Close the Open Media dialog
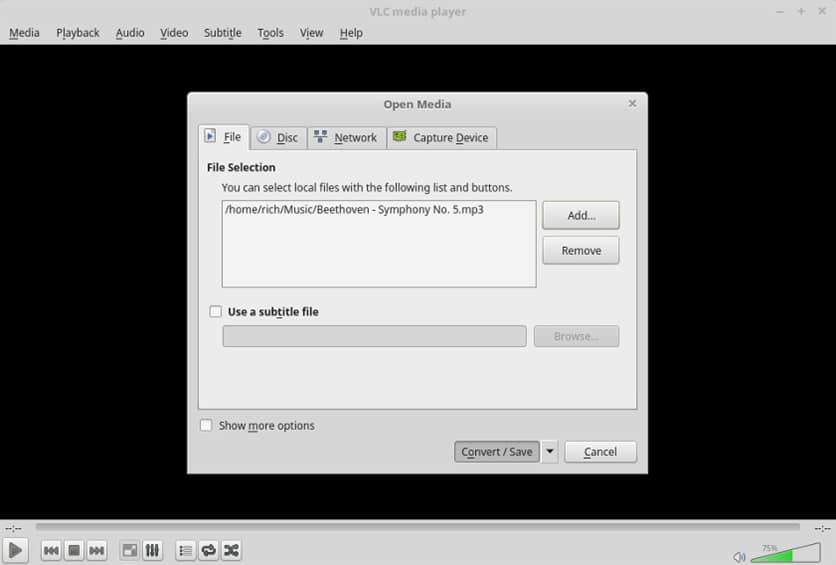The width and height of the screenshot is (836, 565). pyautogui.click(x=632, y=103)
